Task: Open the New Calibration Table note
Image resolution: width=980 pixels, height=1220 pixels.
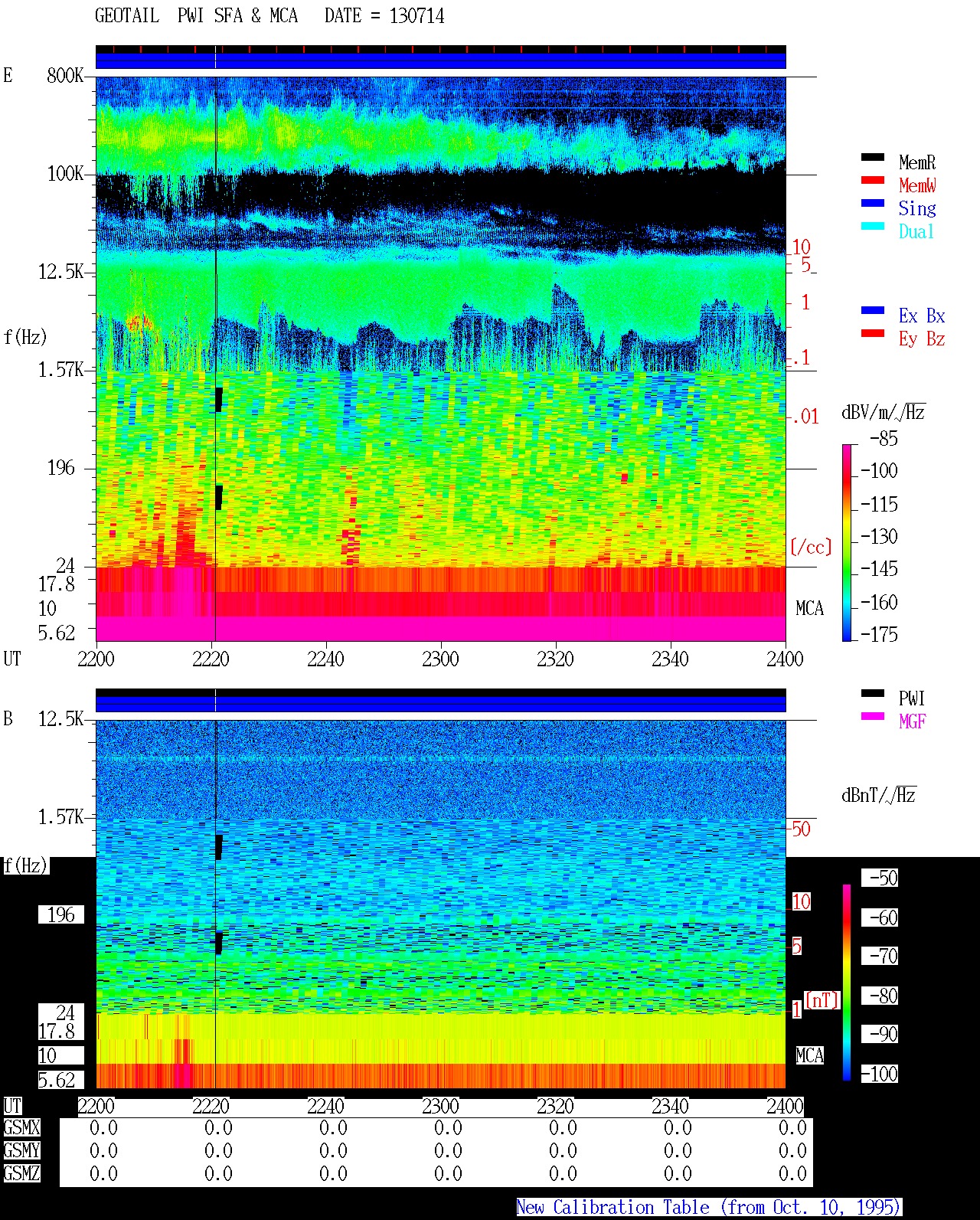Action: coord(709,1208)
